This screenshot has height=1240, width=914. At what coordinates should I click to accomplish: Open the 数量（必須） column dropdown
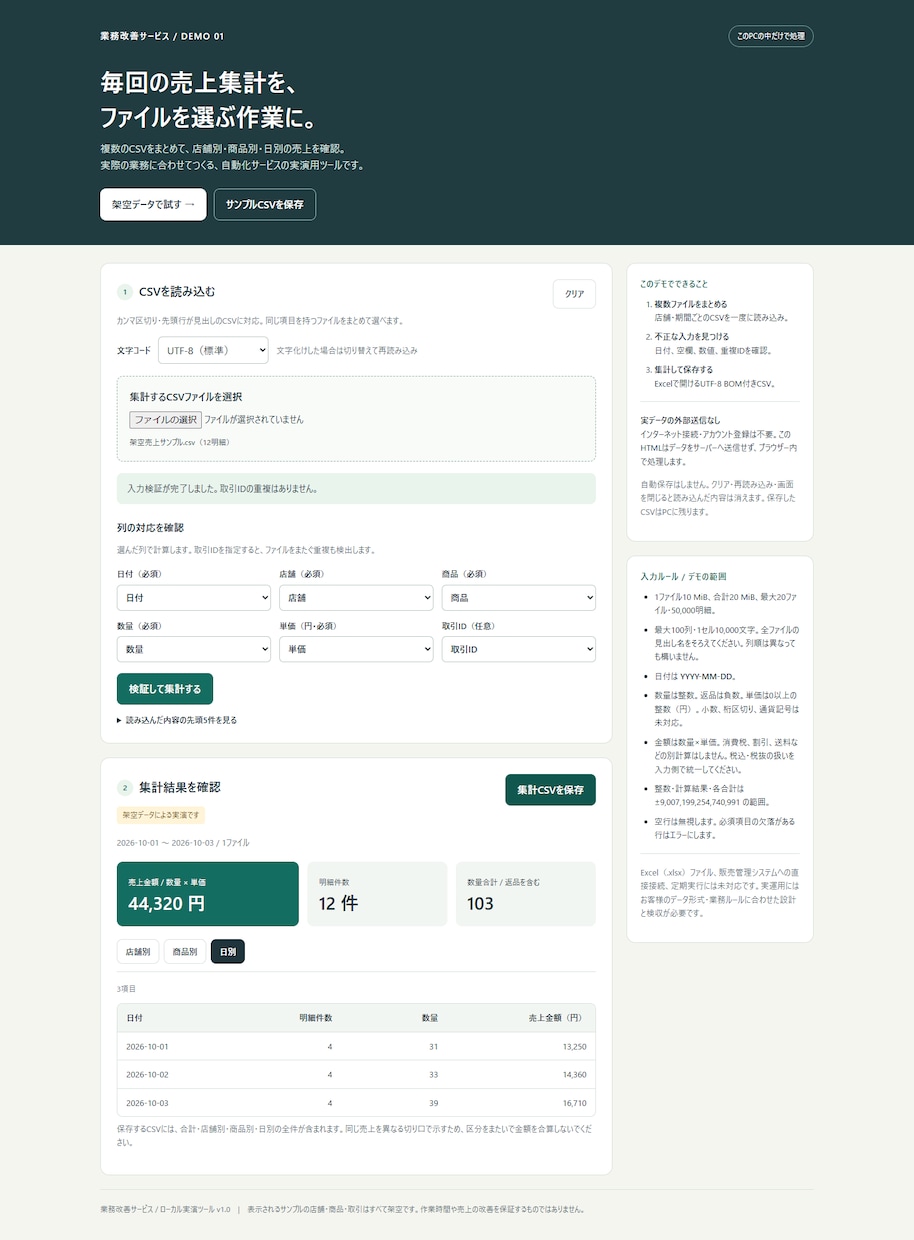point(194,649)
